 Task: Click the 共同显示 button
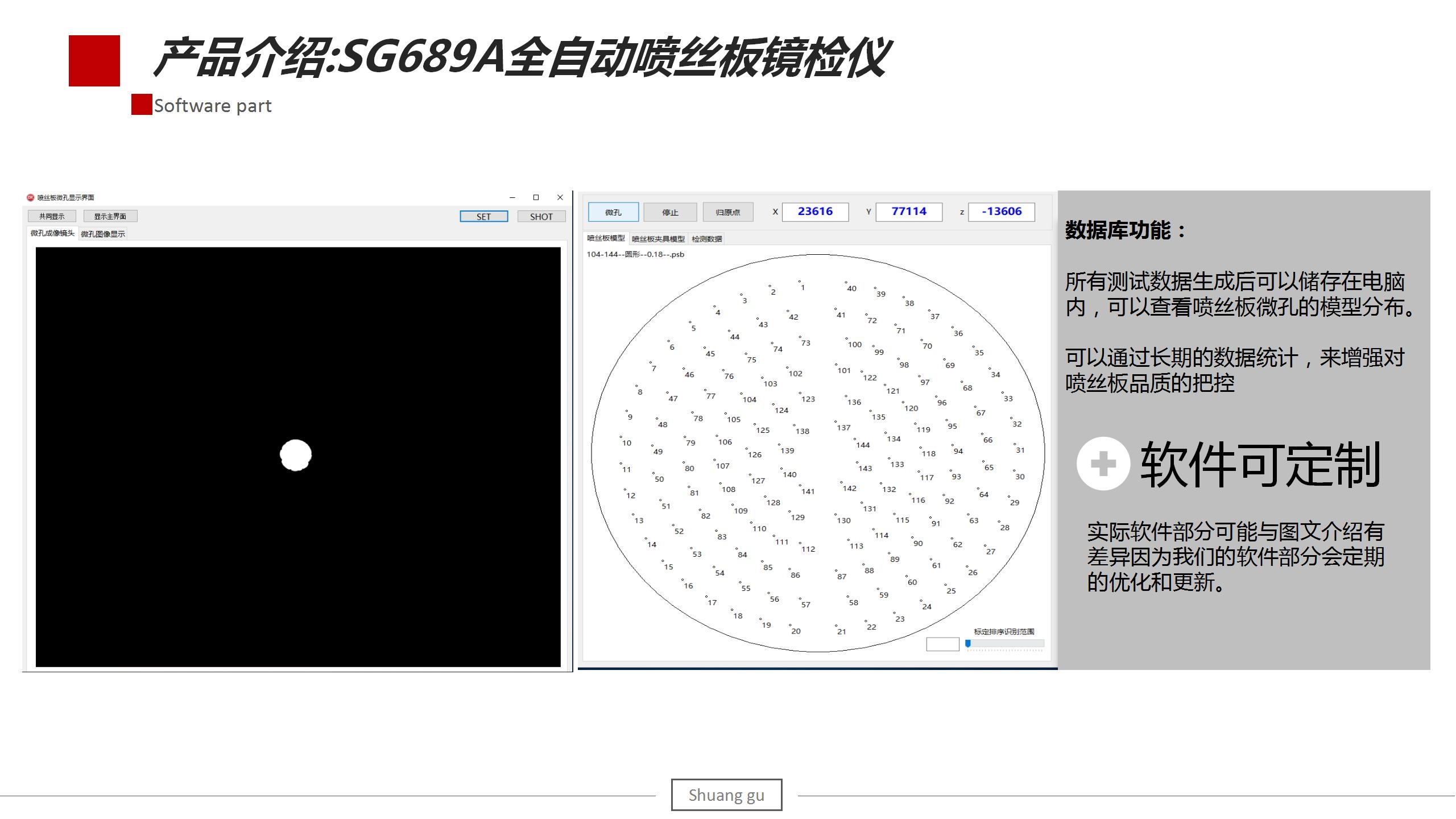(x=52, y=216)
